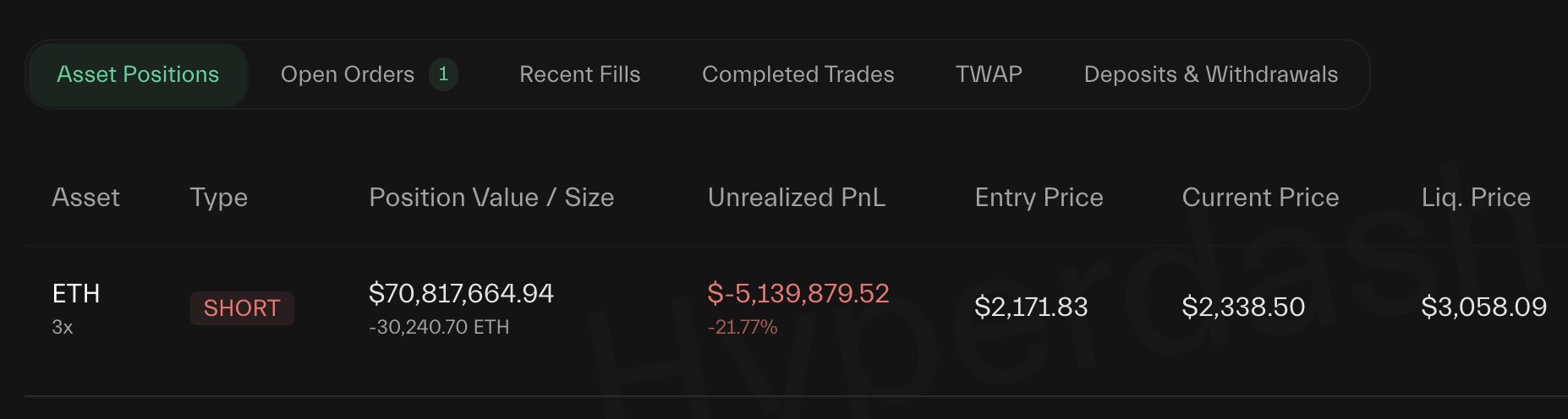Open the Open Orders tab
This screenshot has width=1568, height=419.
tap(347, 74)
